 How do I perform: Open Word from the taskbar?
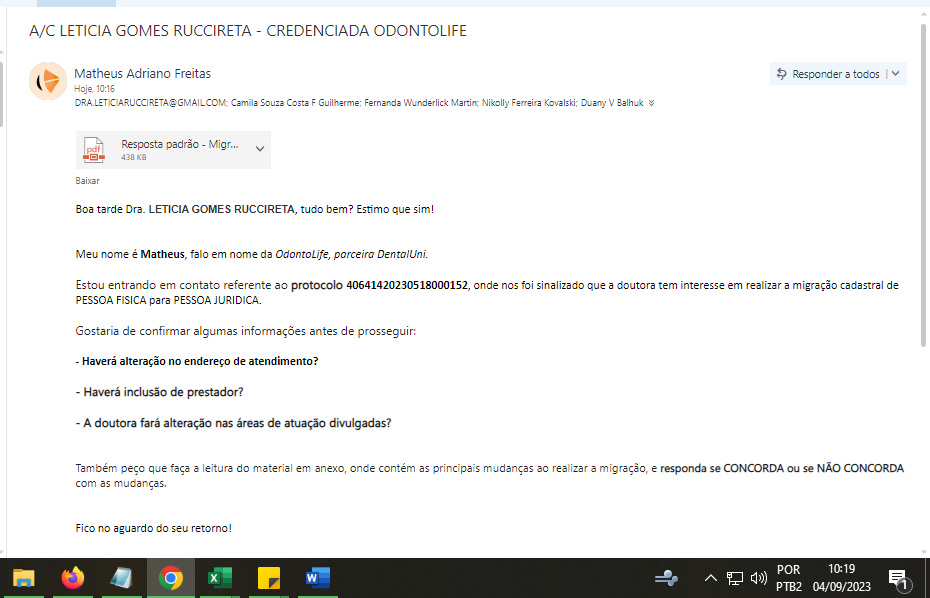pyautogui.click(x=318, y=578)
